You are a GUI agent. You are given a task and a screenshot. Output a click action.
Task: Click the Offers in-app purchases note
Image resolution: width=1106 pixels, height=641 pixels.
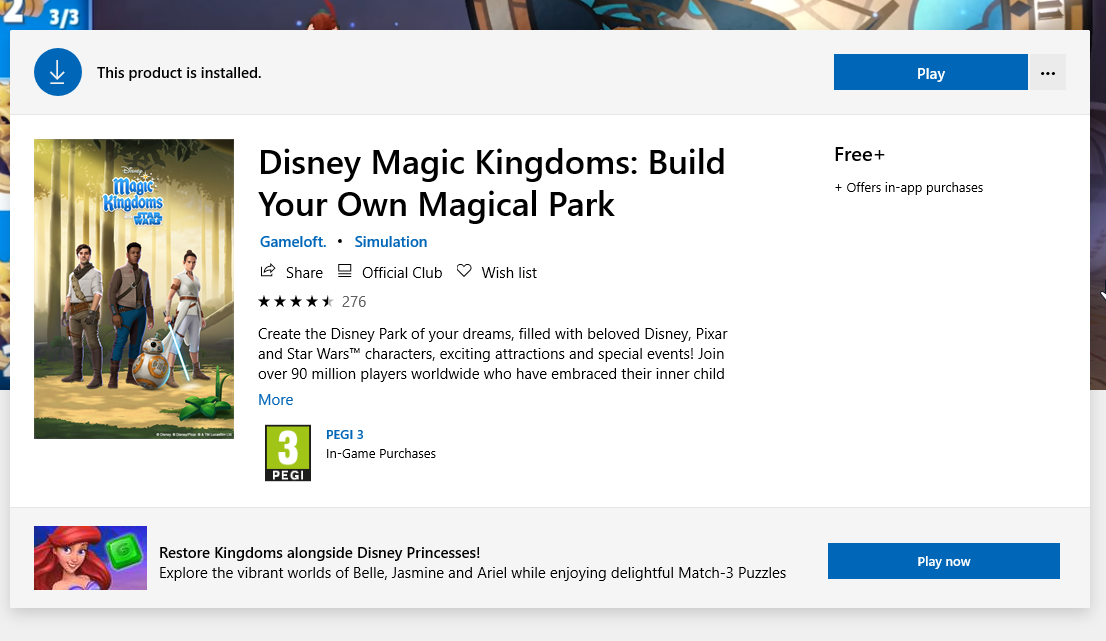pyautogui.click(x=909, y=188)
